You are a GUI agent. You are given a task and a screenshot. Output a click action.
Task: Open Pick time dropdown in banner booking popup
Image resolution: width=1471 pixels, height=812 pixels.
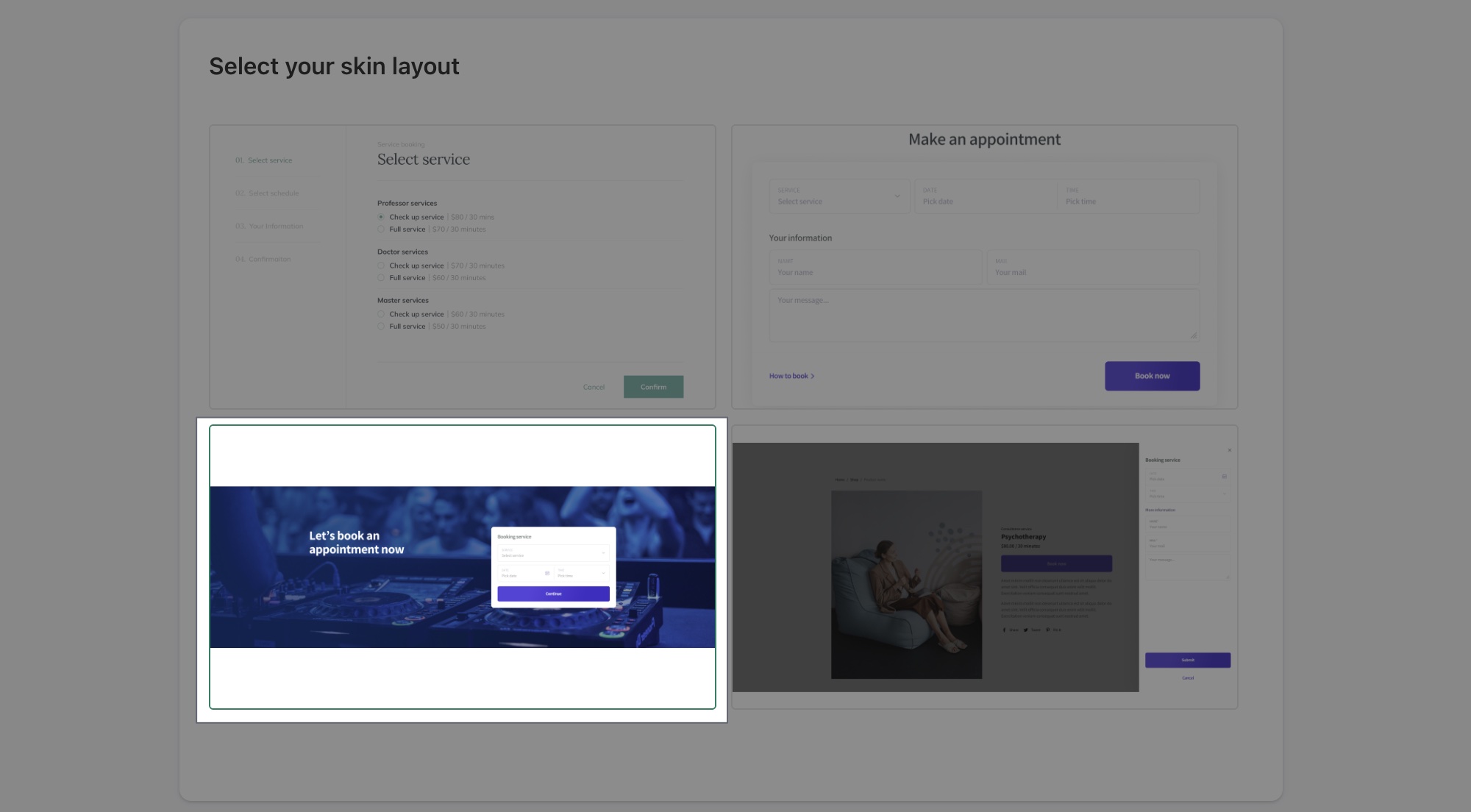tap(581, 573)
